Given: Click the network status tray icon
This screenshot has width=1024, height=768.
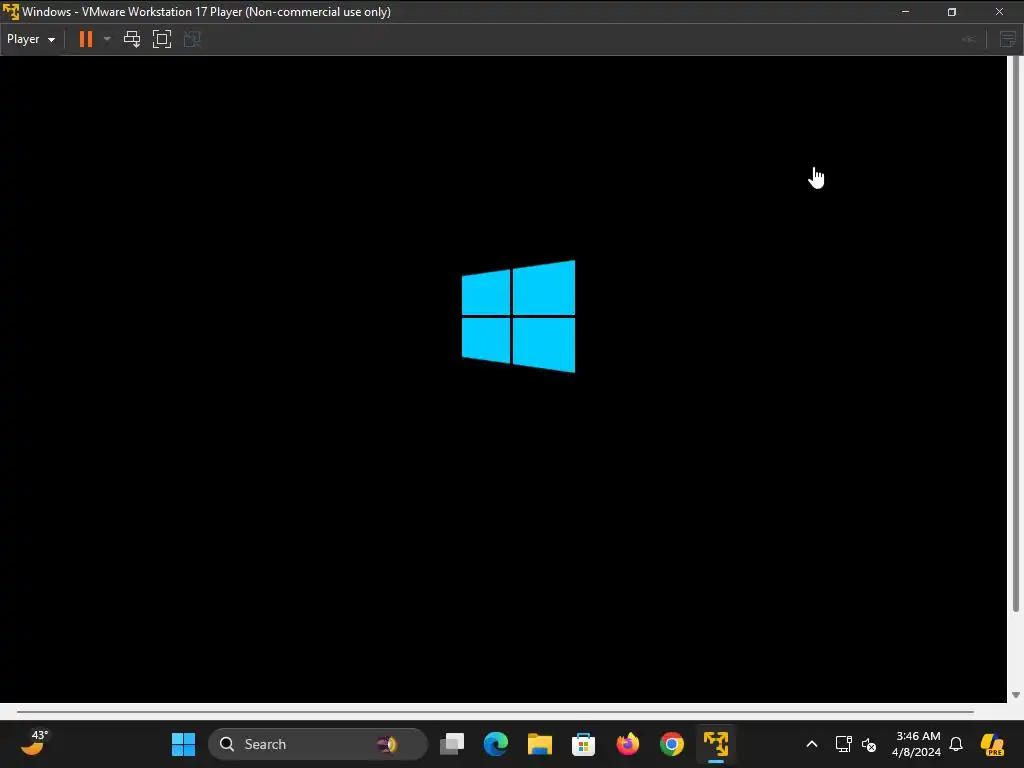Looking at the screenshot, I should tap(843, 744).
